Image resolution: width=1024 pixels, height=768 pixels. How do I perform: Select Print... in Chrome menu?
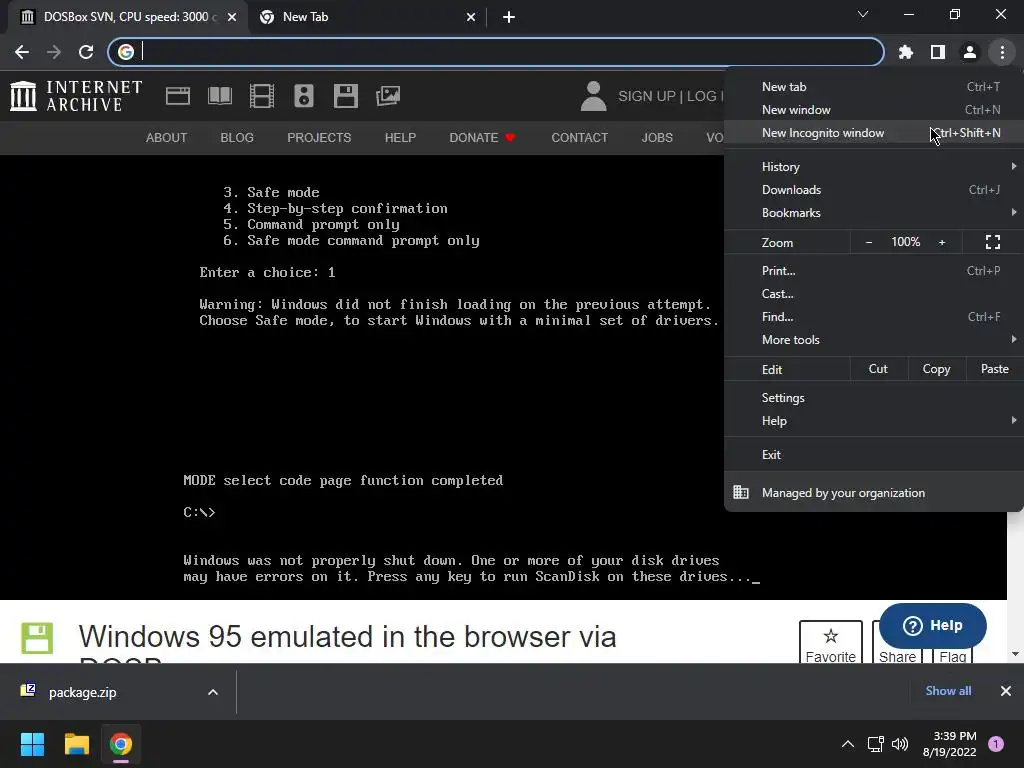(874, 270)
